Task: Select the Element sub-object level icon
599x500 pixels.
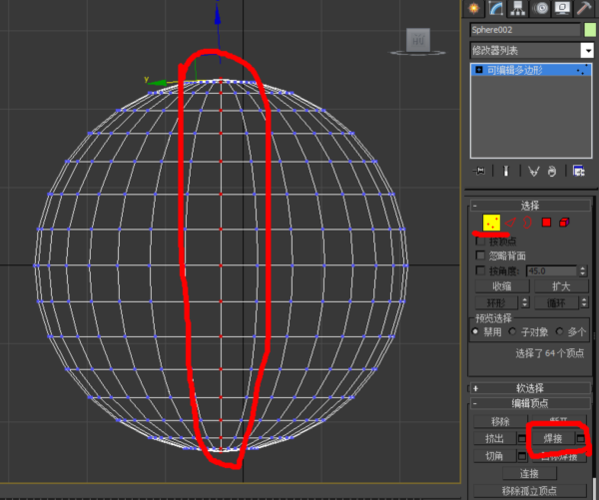Action: pos(564,222)
